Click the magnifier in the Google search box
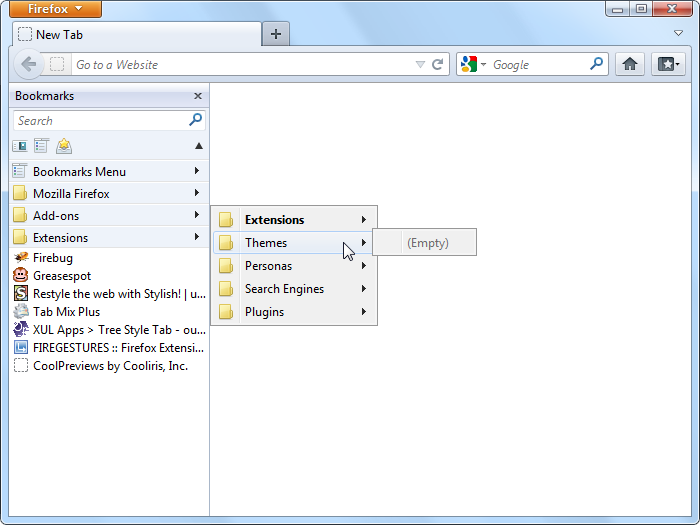 (x=597, y=64)
